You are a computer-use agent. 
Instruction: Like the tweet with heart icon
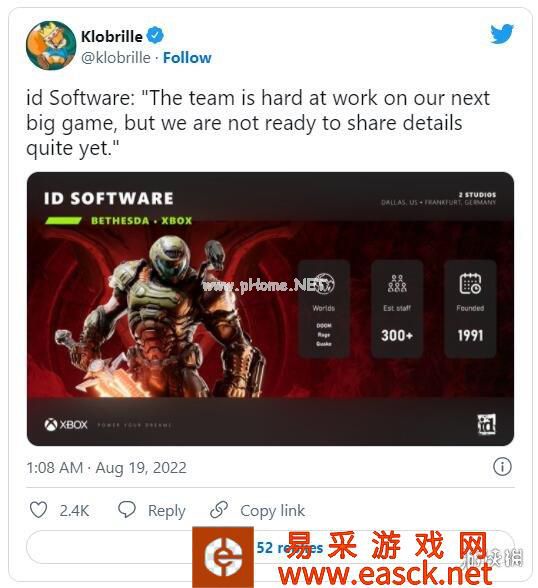[38, 510]
